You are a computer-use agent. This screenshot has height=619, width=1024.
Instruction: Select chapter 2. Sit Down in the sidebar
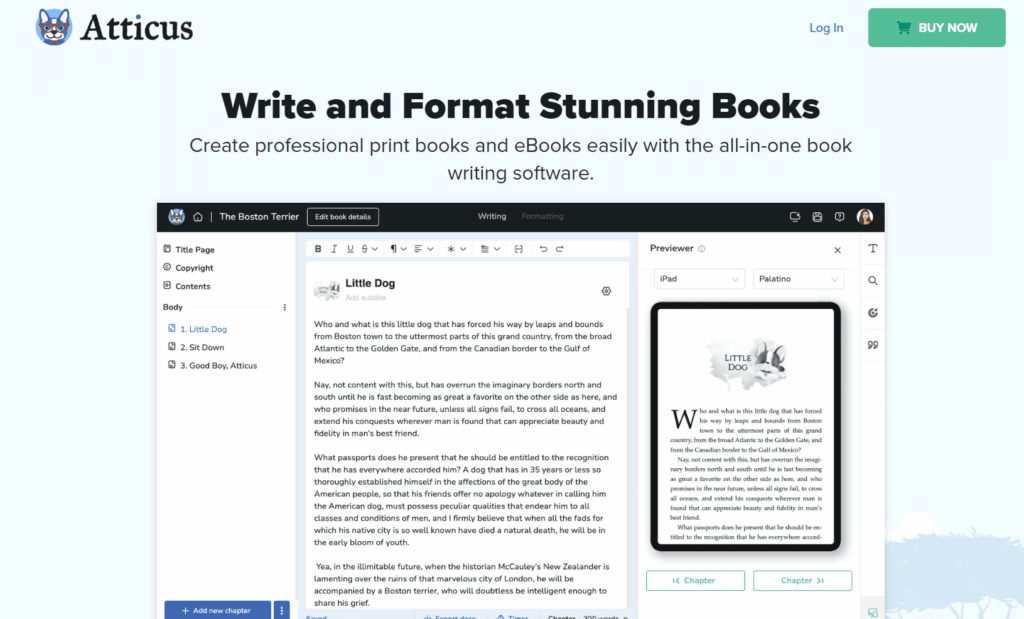click(x=203, y=346)
